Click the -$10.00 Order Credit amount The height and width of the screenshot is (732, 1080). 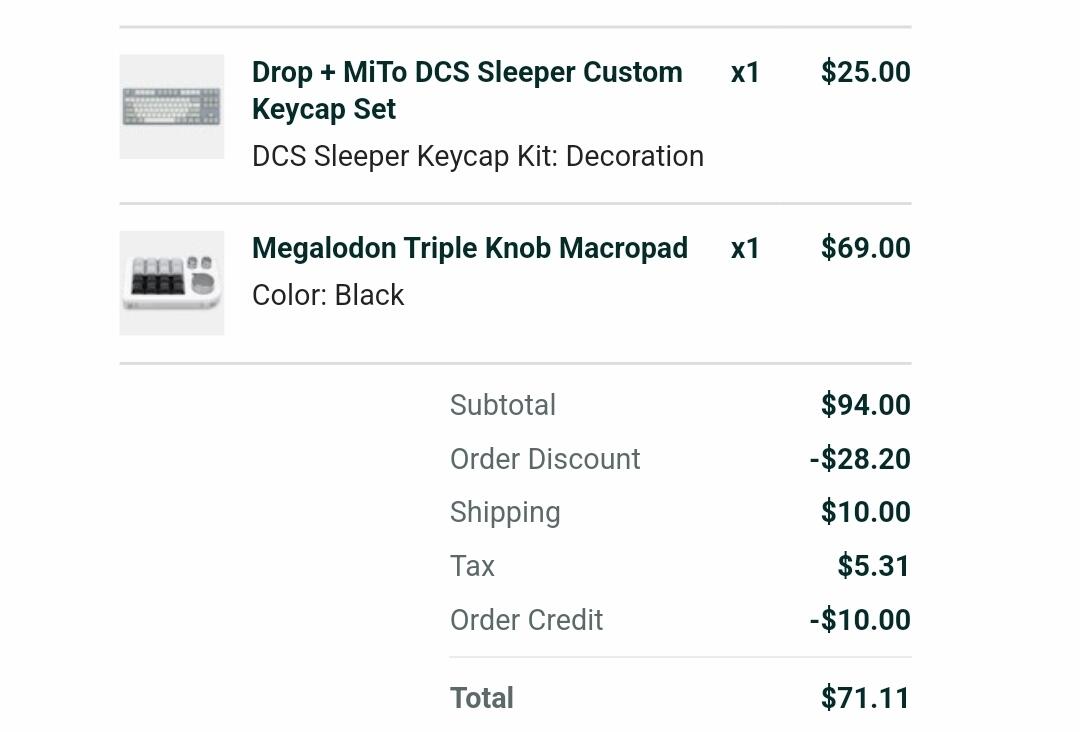pos(860,620)
